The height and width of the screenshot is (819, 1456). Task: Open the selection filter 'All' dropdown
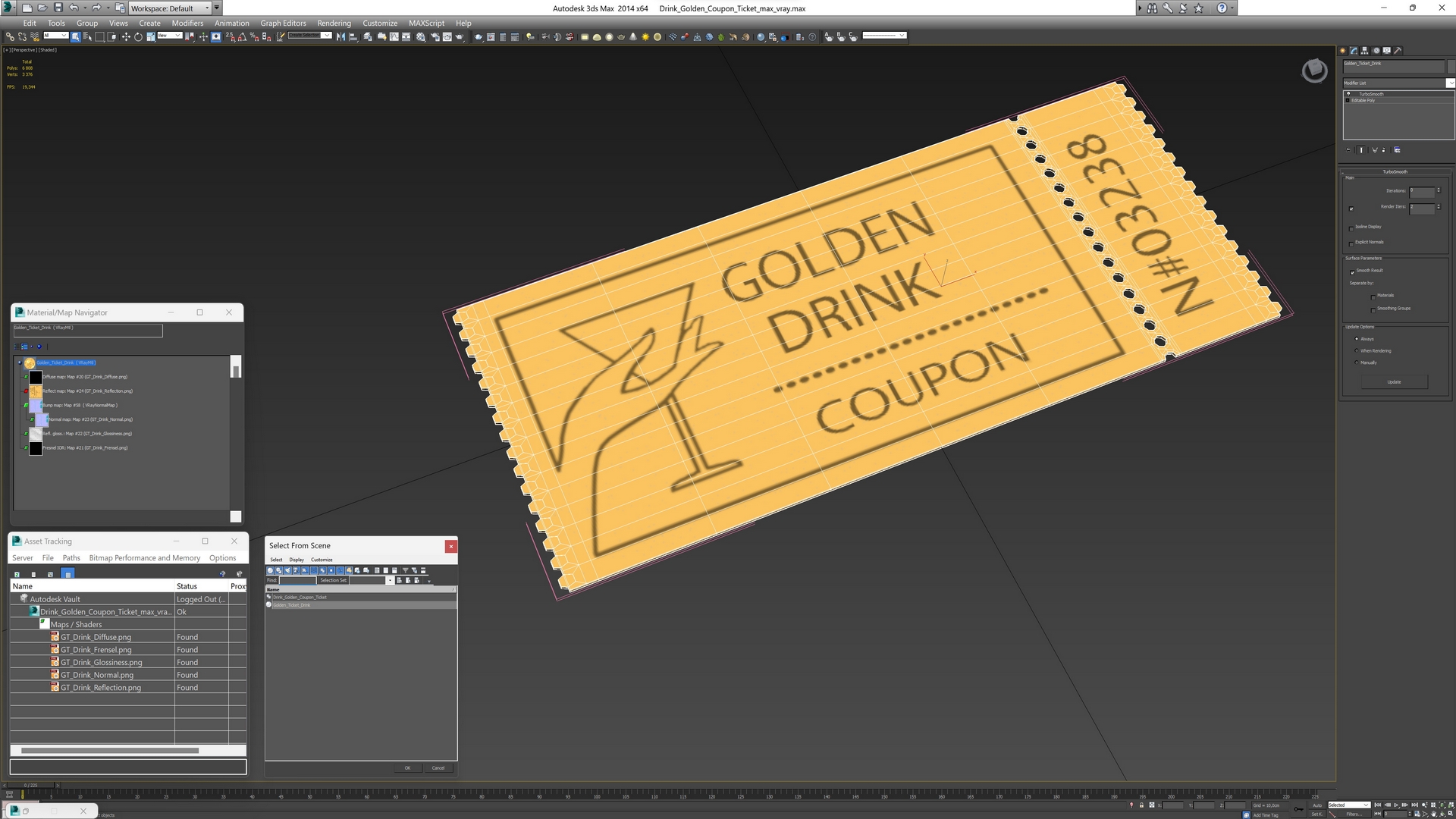tap(55, 36)
